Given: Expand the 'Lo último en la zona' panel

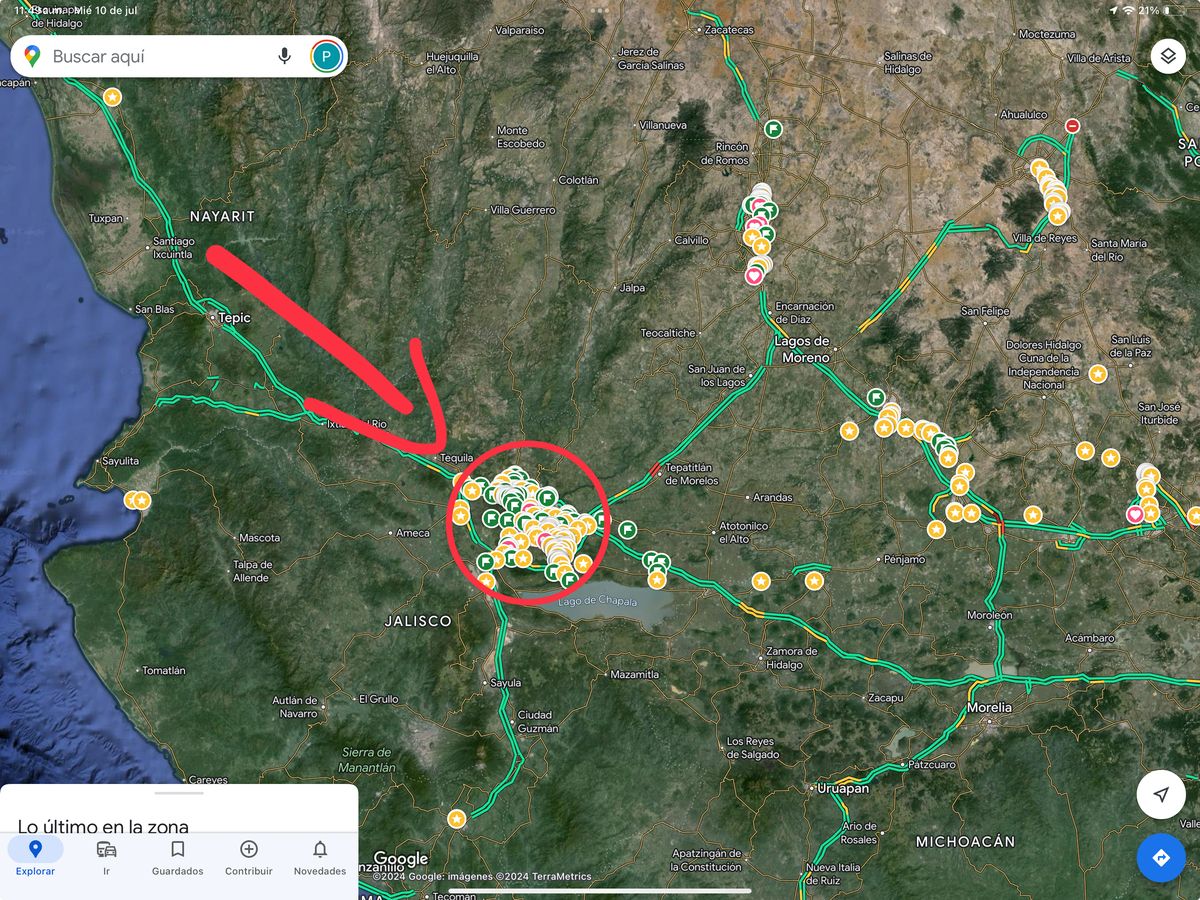Looking at the screenshot, I should (x=103, y=826).
